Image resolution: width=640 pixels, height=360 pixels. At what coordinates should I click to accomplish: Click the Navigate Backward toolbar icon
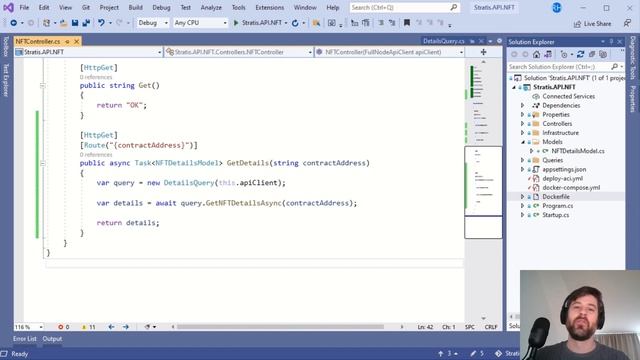[13, 23]
